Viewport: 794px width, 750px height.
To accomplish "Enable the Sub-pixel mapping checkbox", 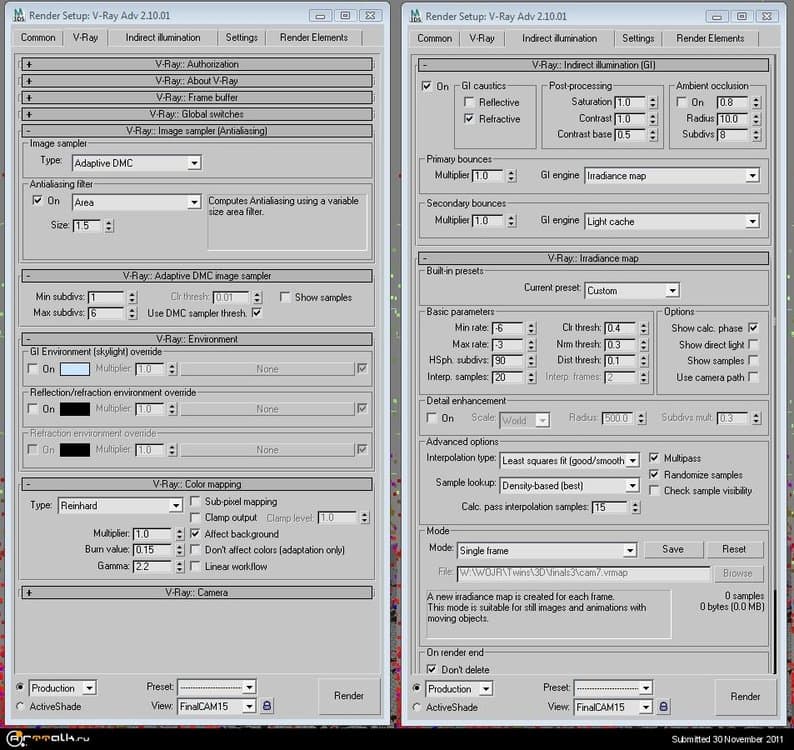I will [196, 502].
